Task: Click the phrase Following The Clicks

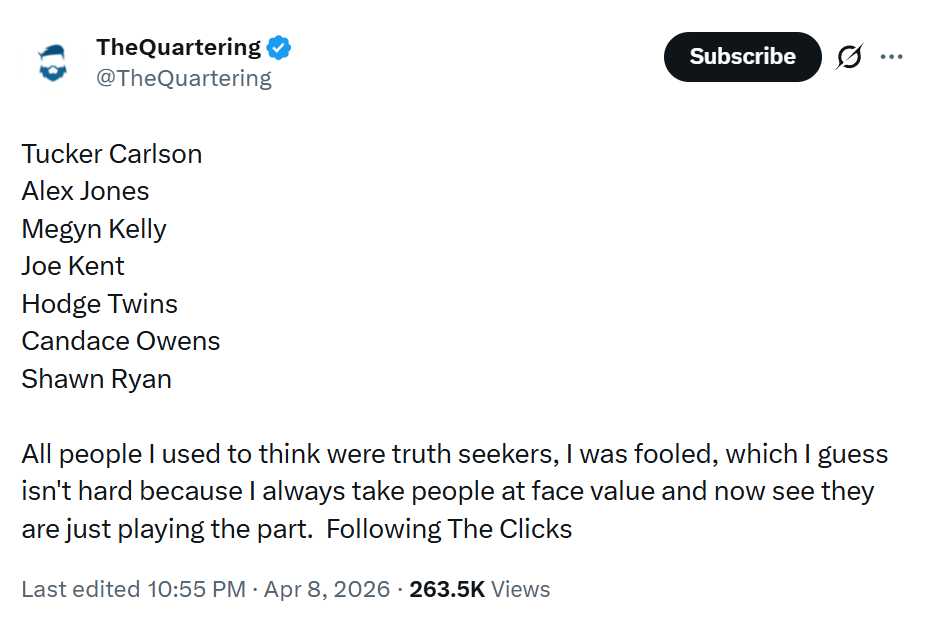Action: 449,529
